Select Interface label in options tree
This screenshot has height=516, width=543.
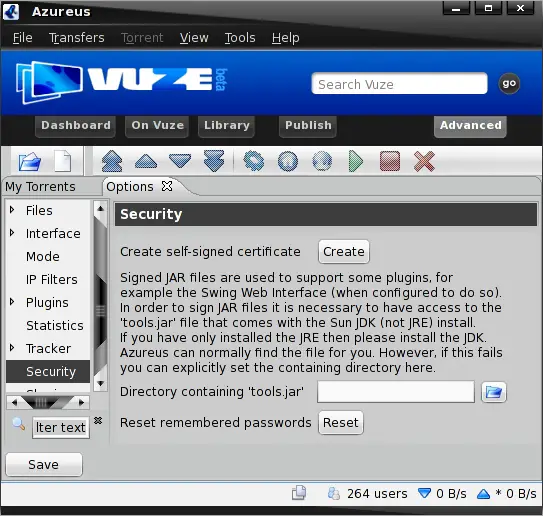tap(53, 233)
